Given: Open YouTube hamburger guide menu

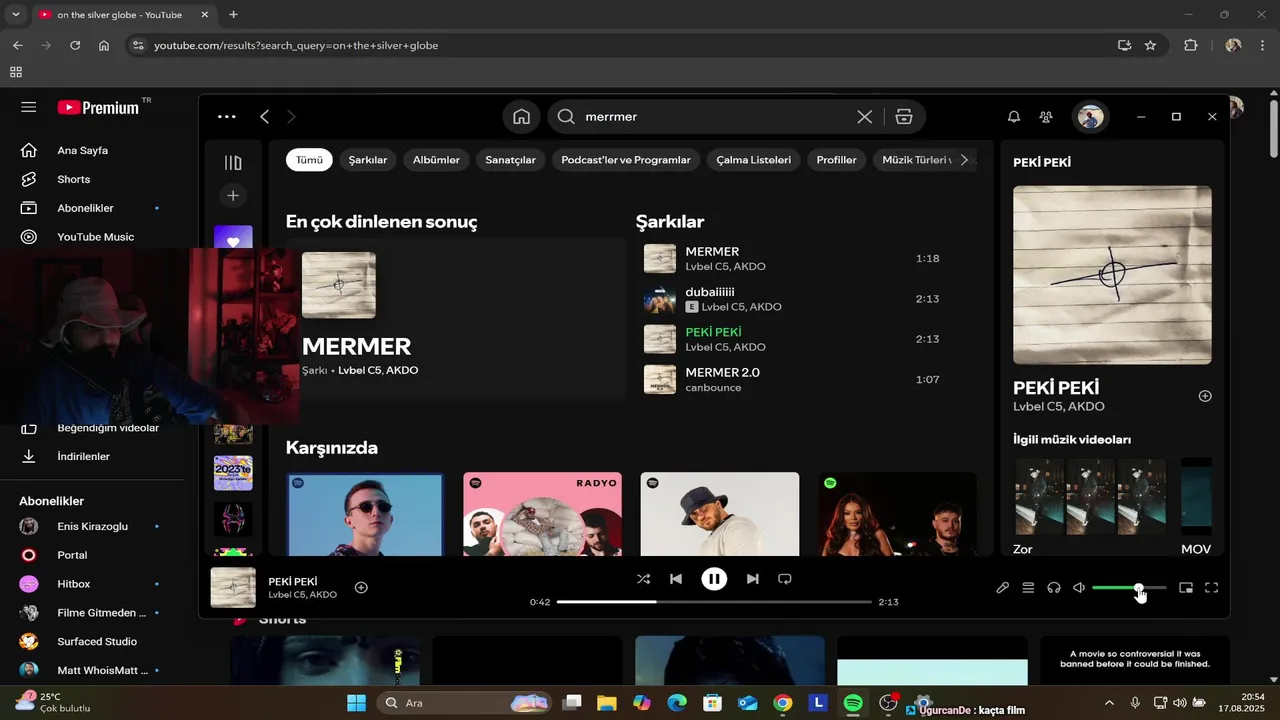Looking at the screenshot, I should point(28,107).
